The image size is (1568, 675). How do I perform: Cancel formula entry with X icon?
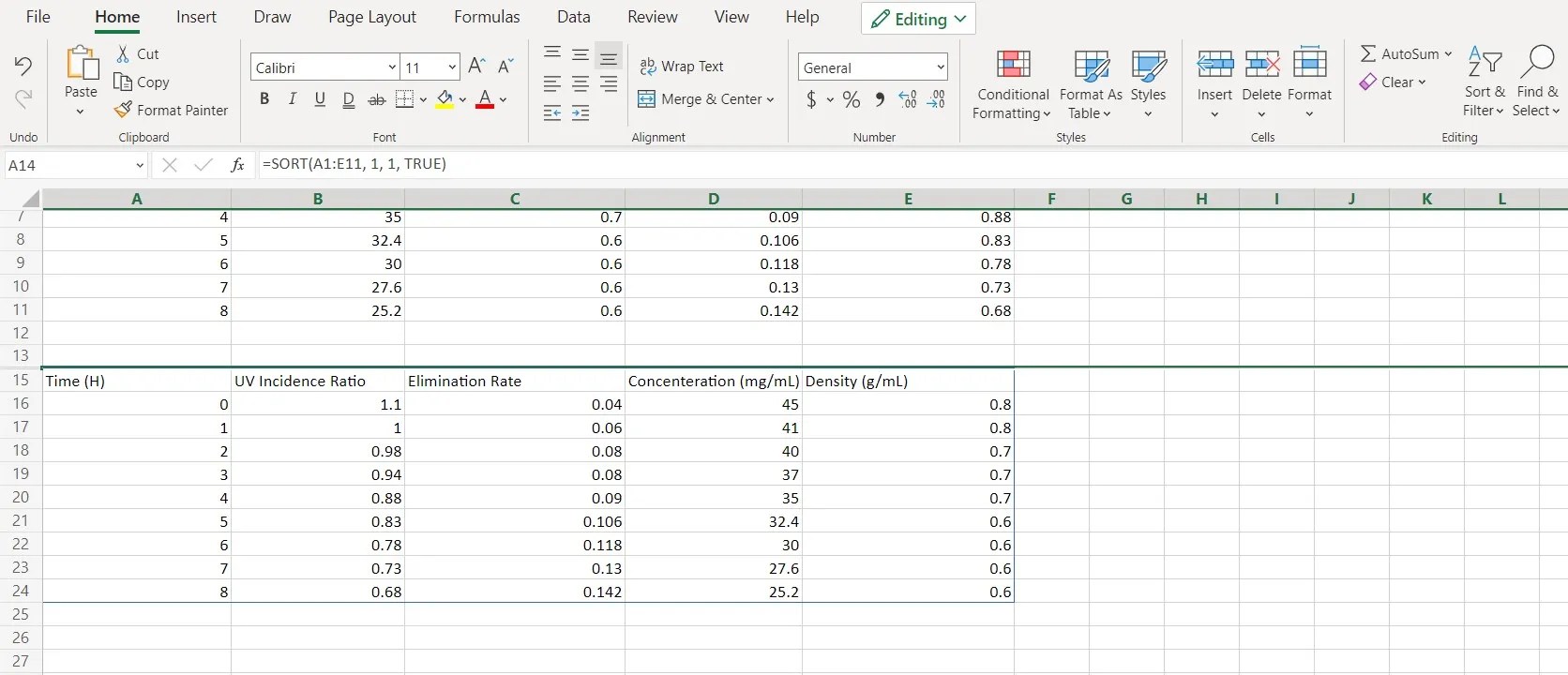pyautogui.click(x=170, y=165)
